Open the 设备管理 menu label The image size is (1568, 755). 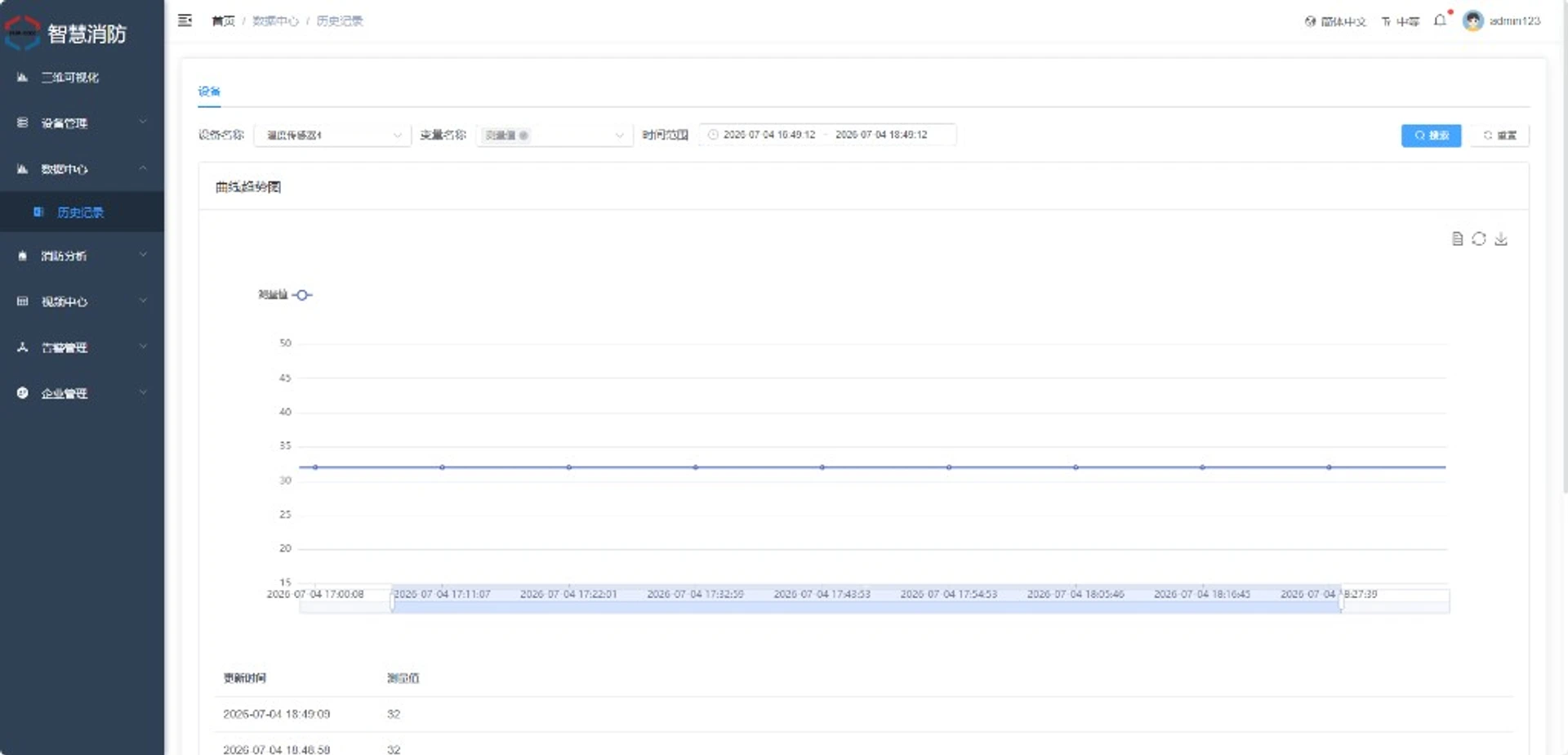pyautogui.click(x=65, y=123)
